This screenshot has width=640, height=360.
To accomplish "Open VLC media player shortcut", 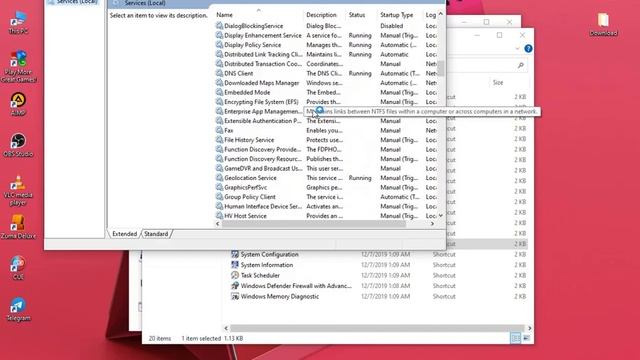I will click(x=18, y=190).
